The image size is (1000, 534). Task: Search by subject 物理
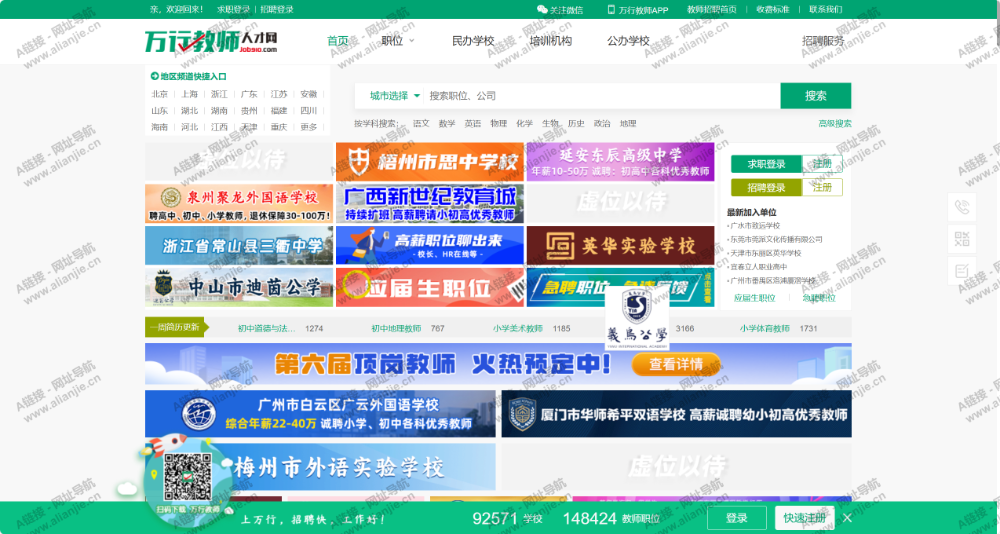(499, 124)
